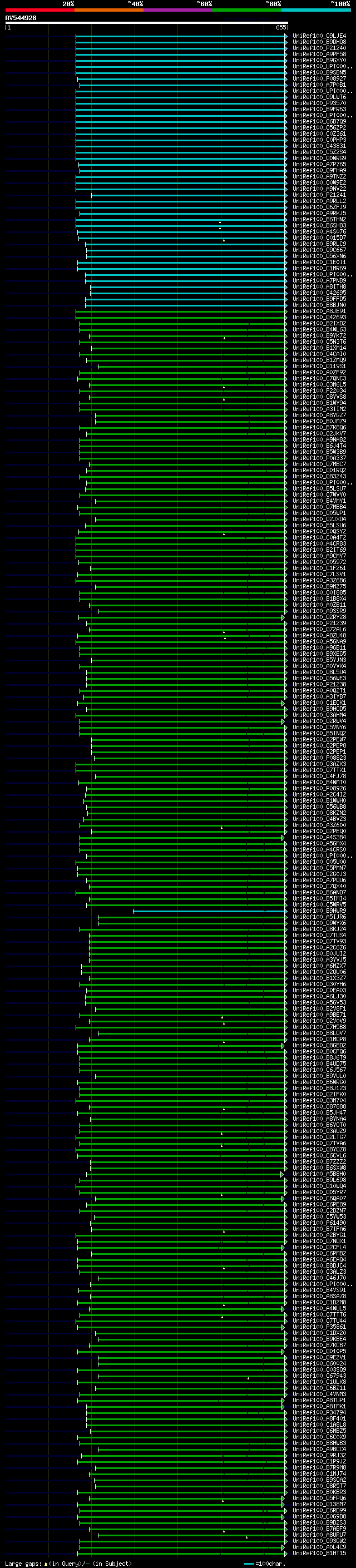Viewport: 356px width, 1568px height.
Task: Select the UniRef100_A8ITH8 label
Action: tap(319, 286)
